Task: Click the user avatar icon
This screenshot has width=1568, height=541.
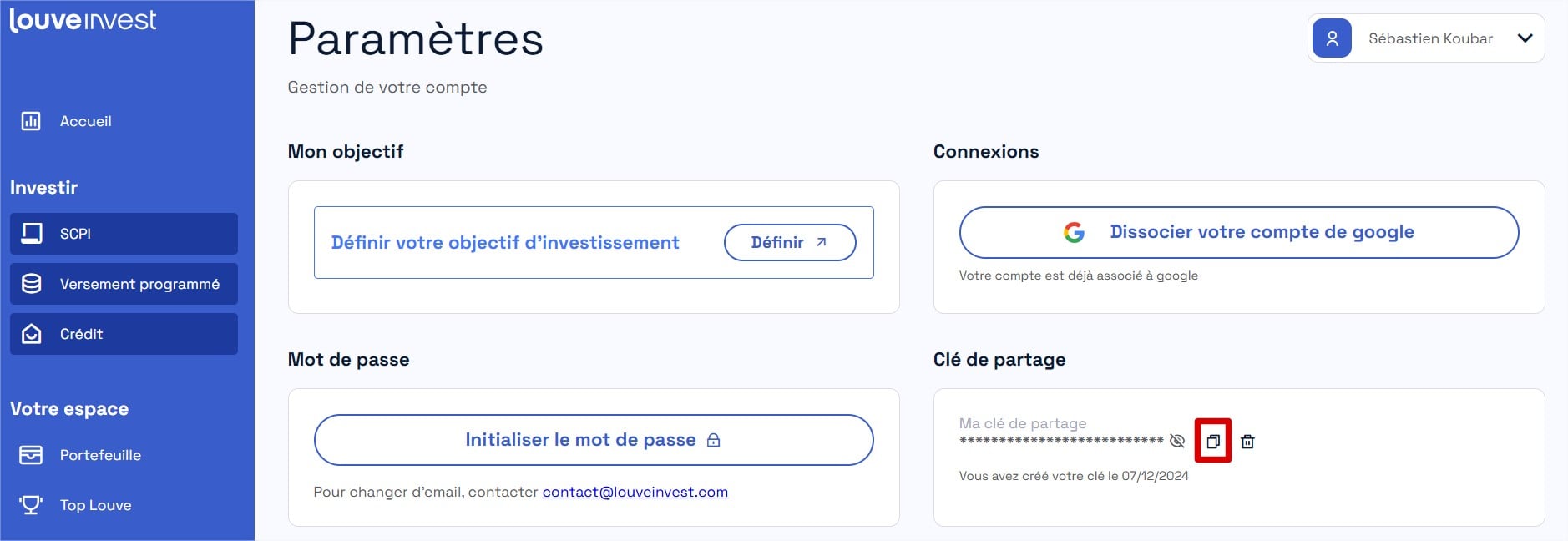Action: tap(1332, 38)
